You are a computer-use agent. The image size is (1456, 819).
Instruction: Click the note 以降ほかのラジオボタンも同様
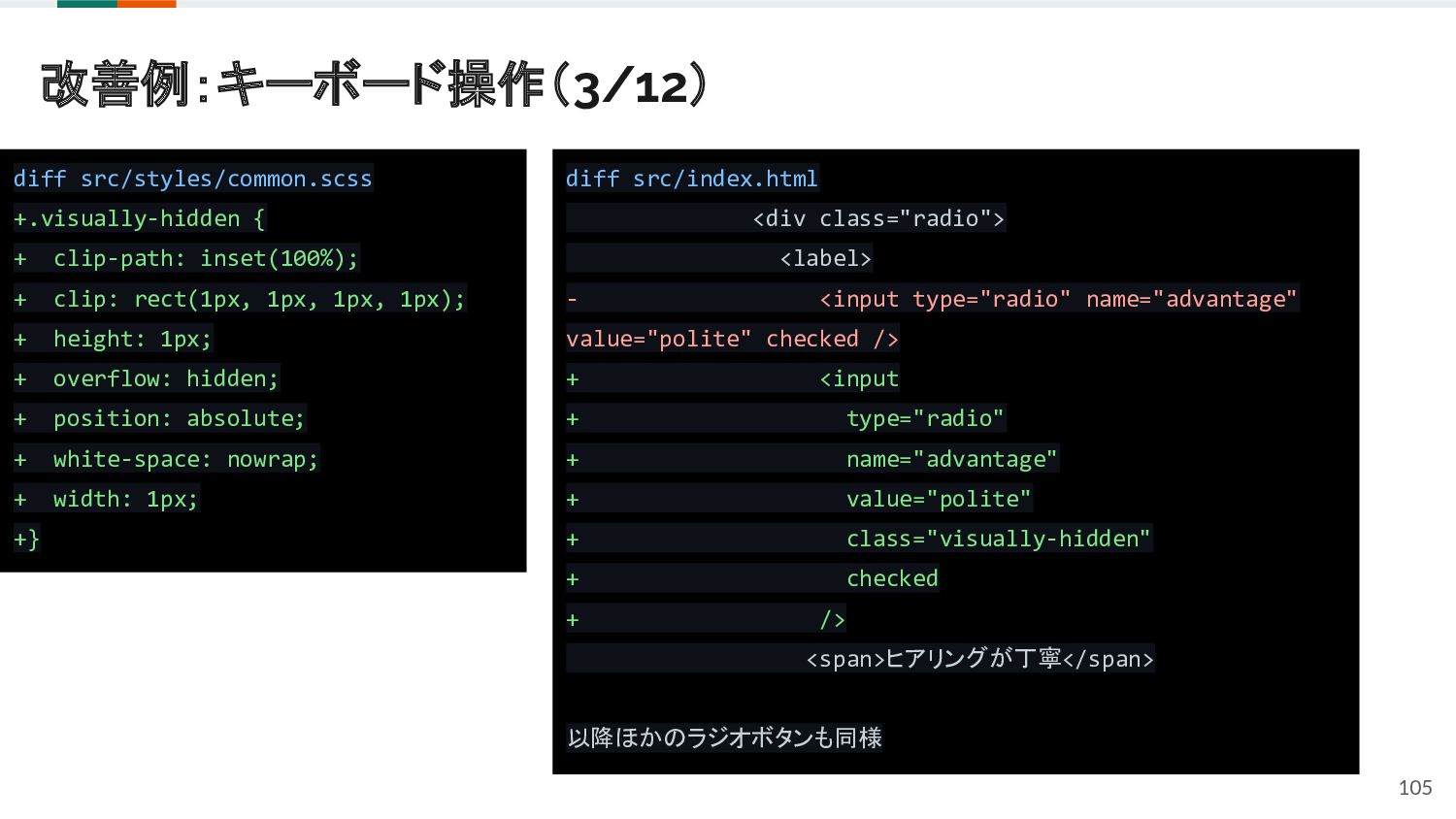724,737
